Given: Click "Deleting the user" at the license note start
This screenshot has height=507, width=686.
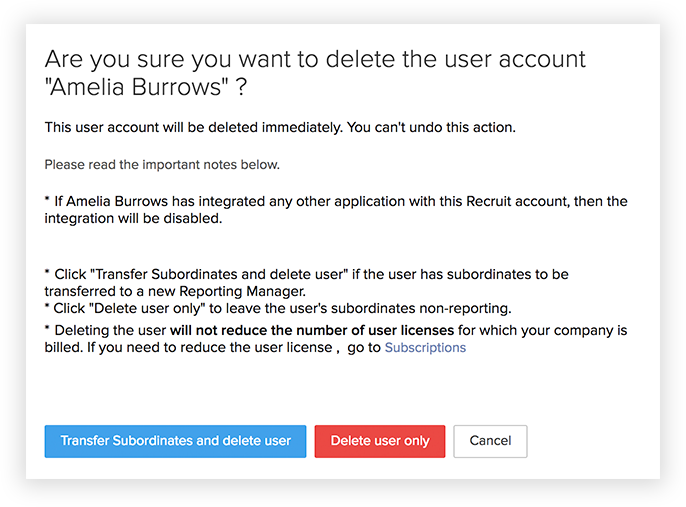Looking at the screenshot, I should [x=110, y=330].
